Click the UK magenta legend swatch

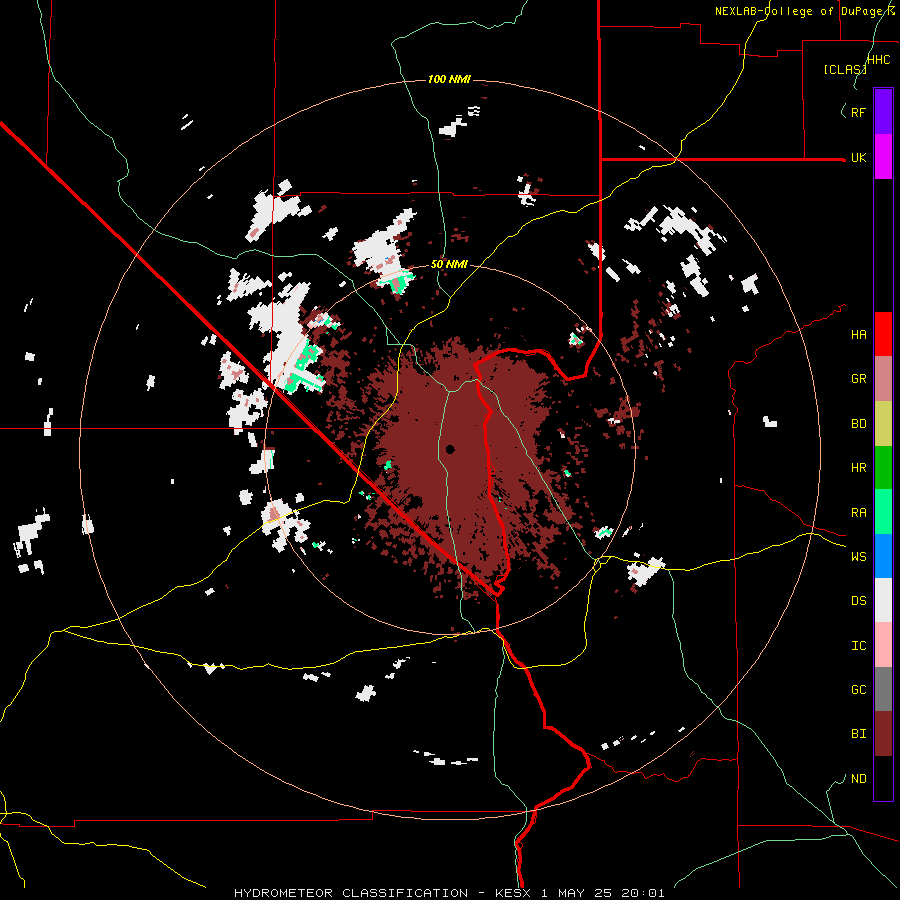pos(883,157)
